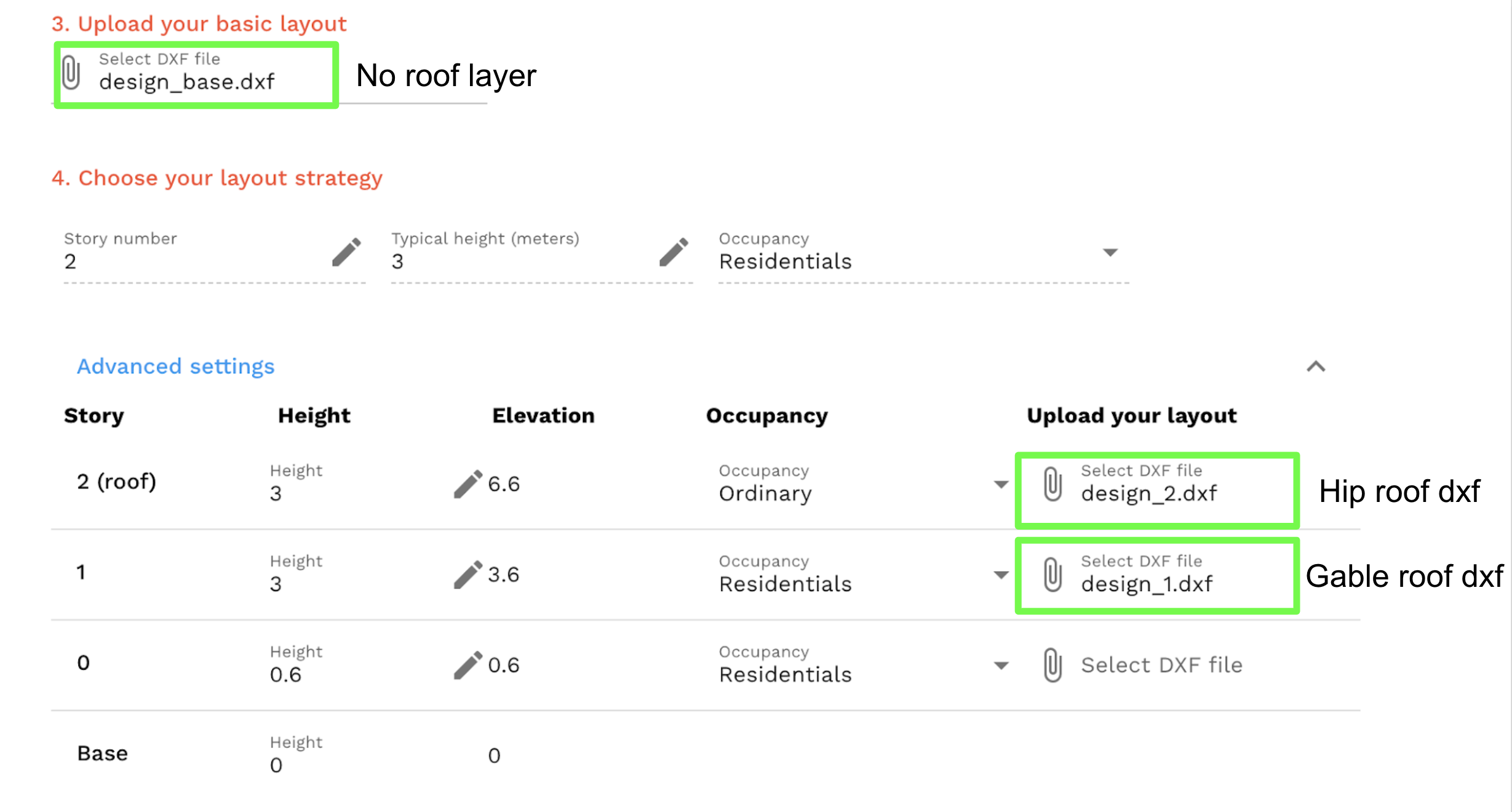The height and width of the screenshot is (812, 1512).
Task: Click the Typical height meters field
Action: (517, 261)
